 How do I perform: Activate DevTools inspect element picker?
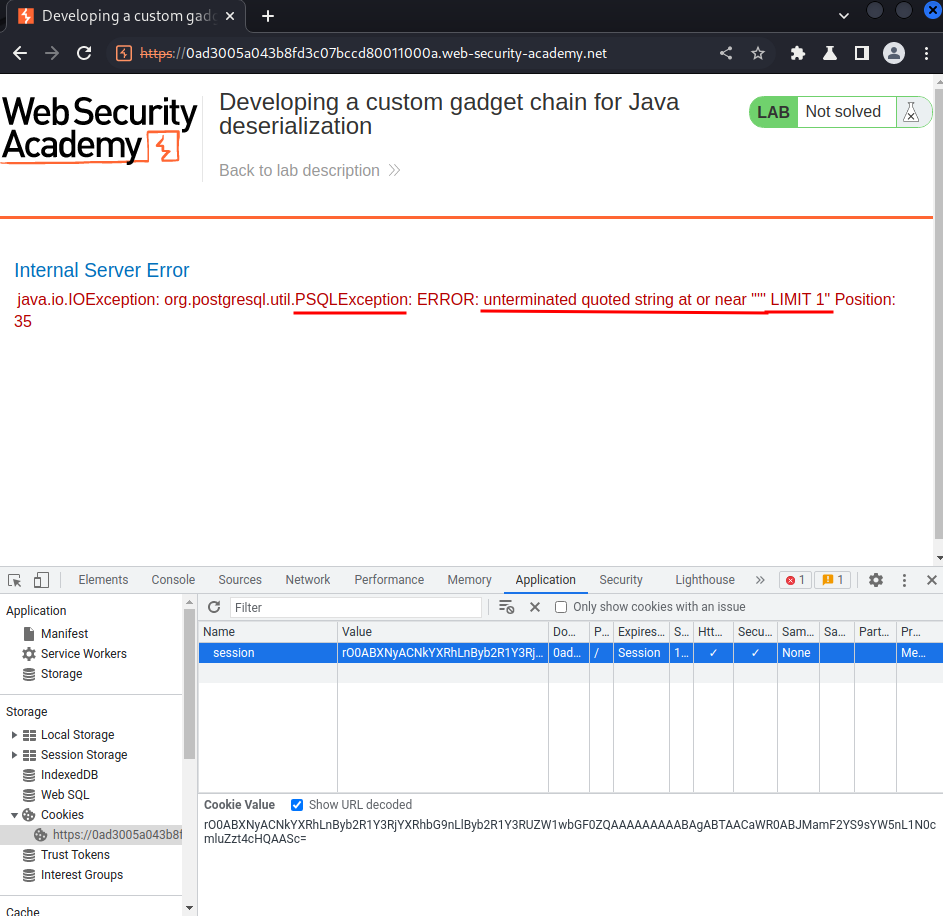pyautogui.click(x=14, y=580)
